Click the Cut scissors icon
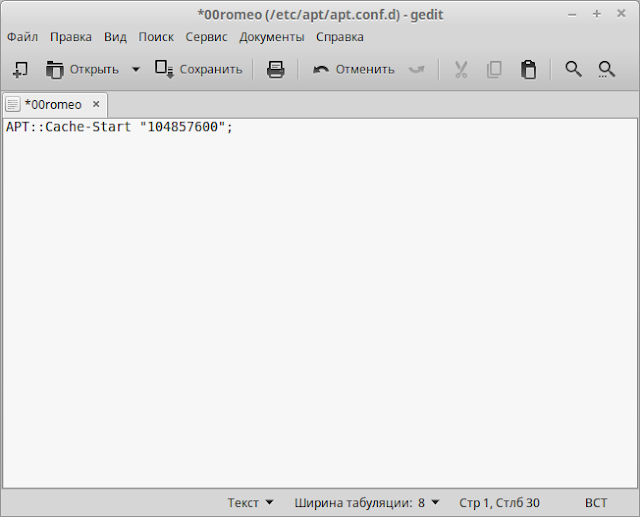This screenshot has width=640, height=517. click(x=461, y=69)
